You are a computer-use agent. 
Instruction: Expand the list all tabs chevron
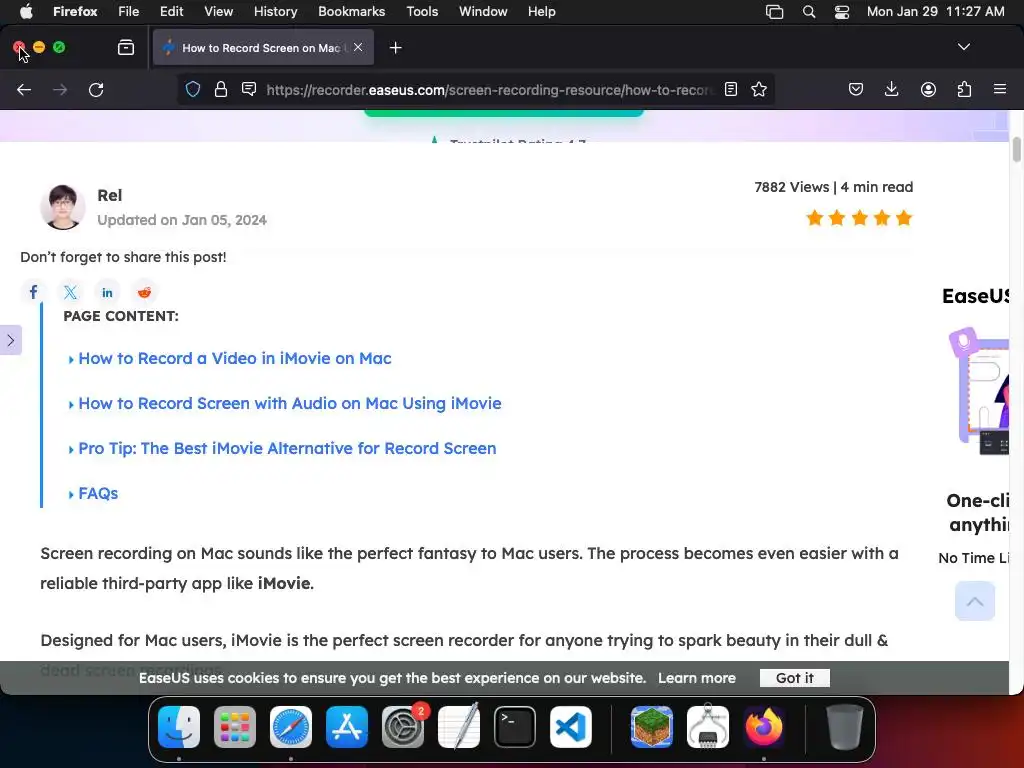tap(963, 47)
